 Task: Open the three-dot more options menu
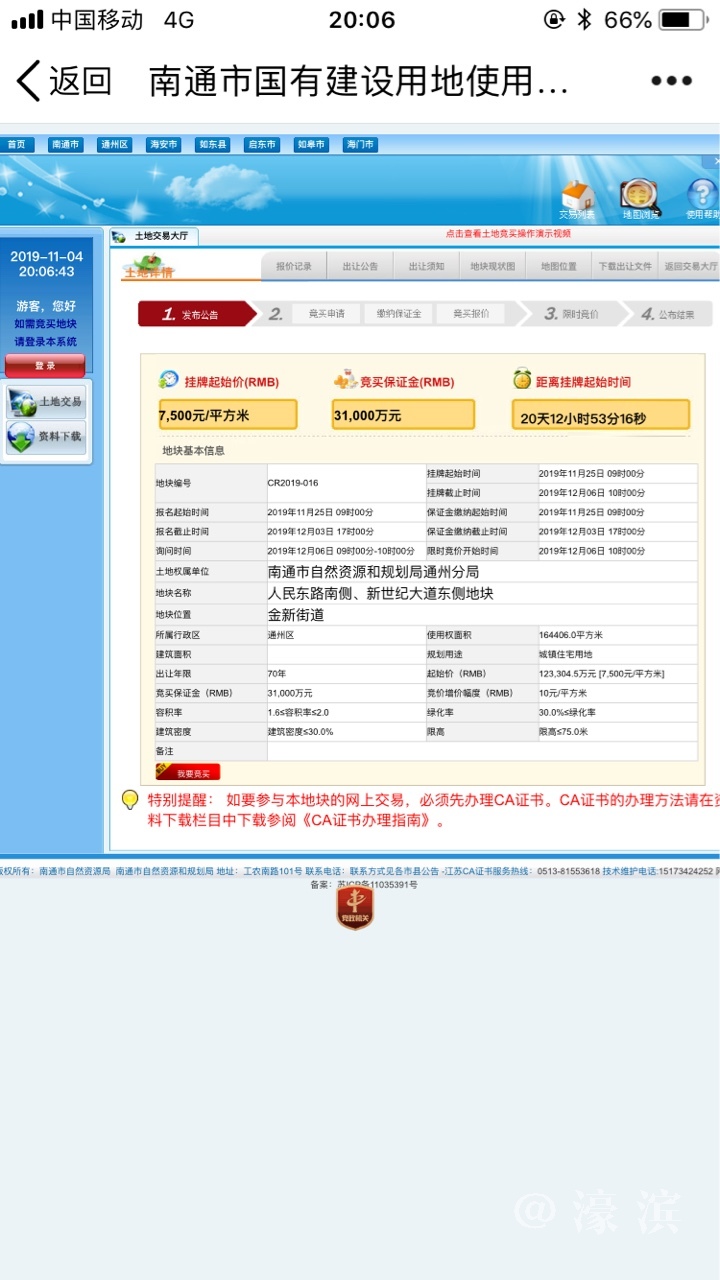pos(671,82)
